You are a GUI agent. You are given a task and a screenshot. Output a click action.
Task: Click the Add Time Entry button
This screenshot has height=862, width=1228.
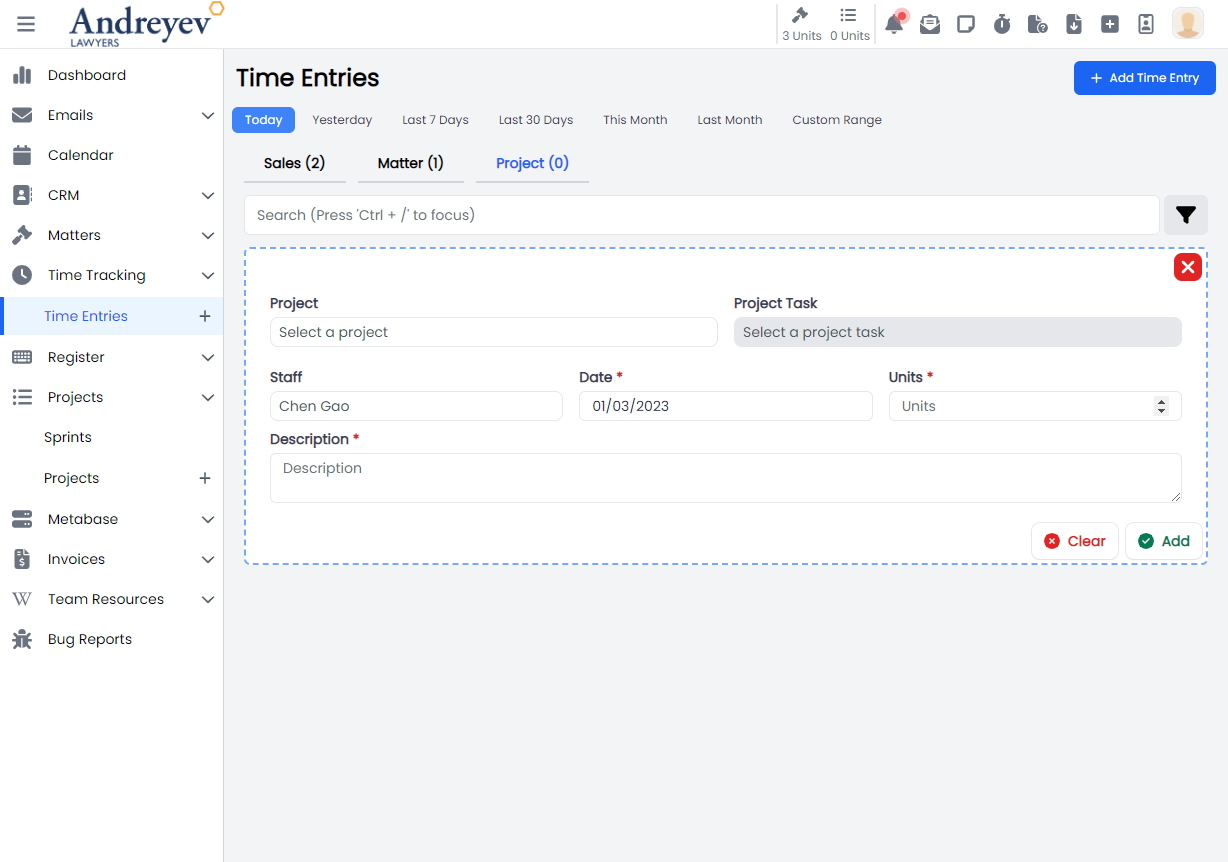click(x=1144, y=78)
